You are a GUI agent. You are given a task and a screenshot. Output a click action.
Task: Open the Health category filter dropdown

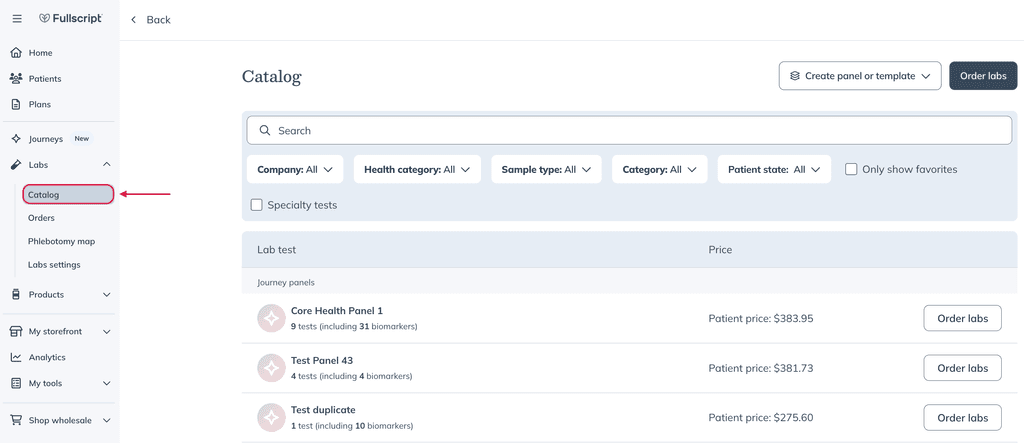pyautogui.click(x=417, y=169)
